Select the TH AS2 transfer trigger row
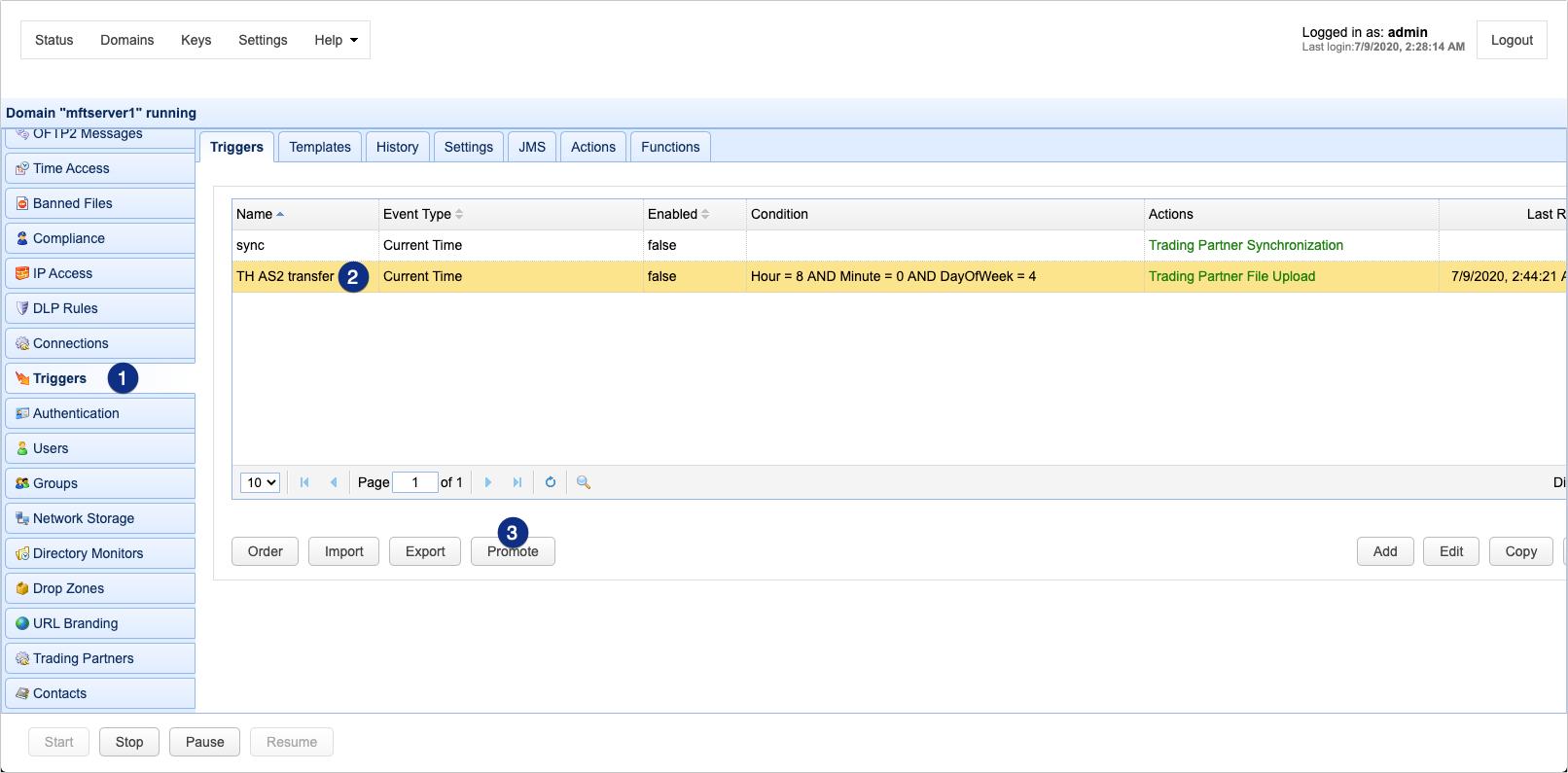Viewport: 1568px width, 773px height. 899,276
